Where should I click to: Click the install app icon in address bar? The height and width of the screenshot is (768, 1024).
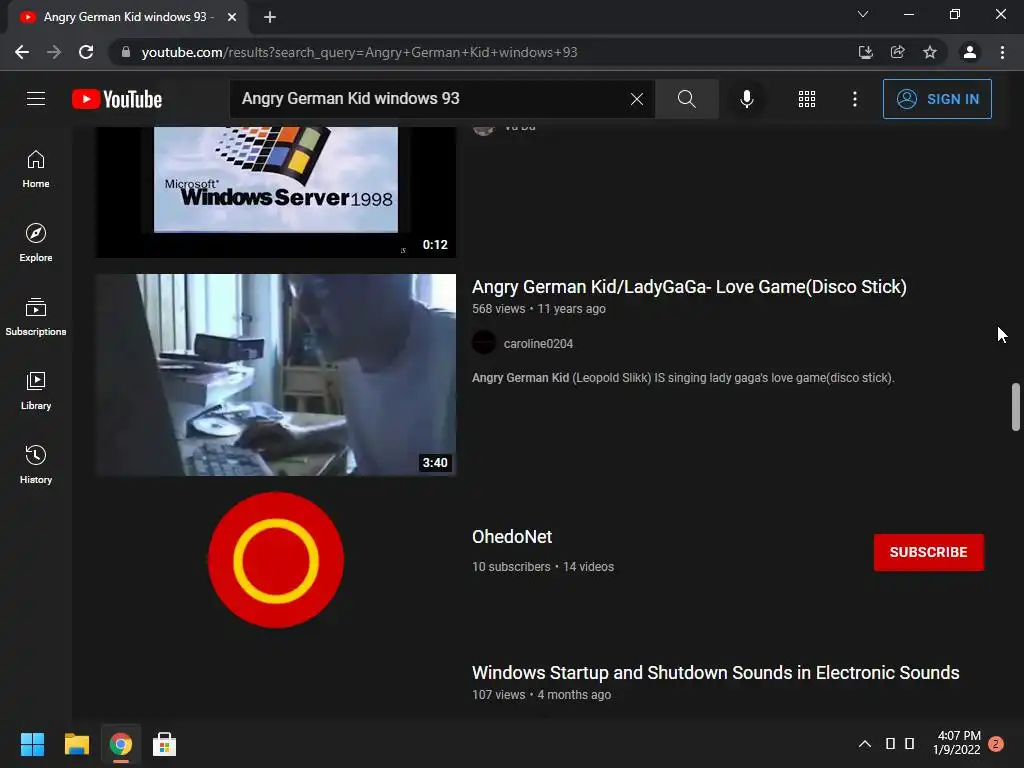(x=865, y=52)
